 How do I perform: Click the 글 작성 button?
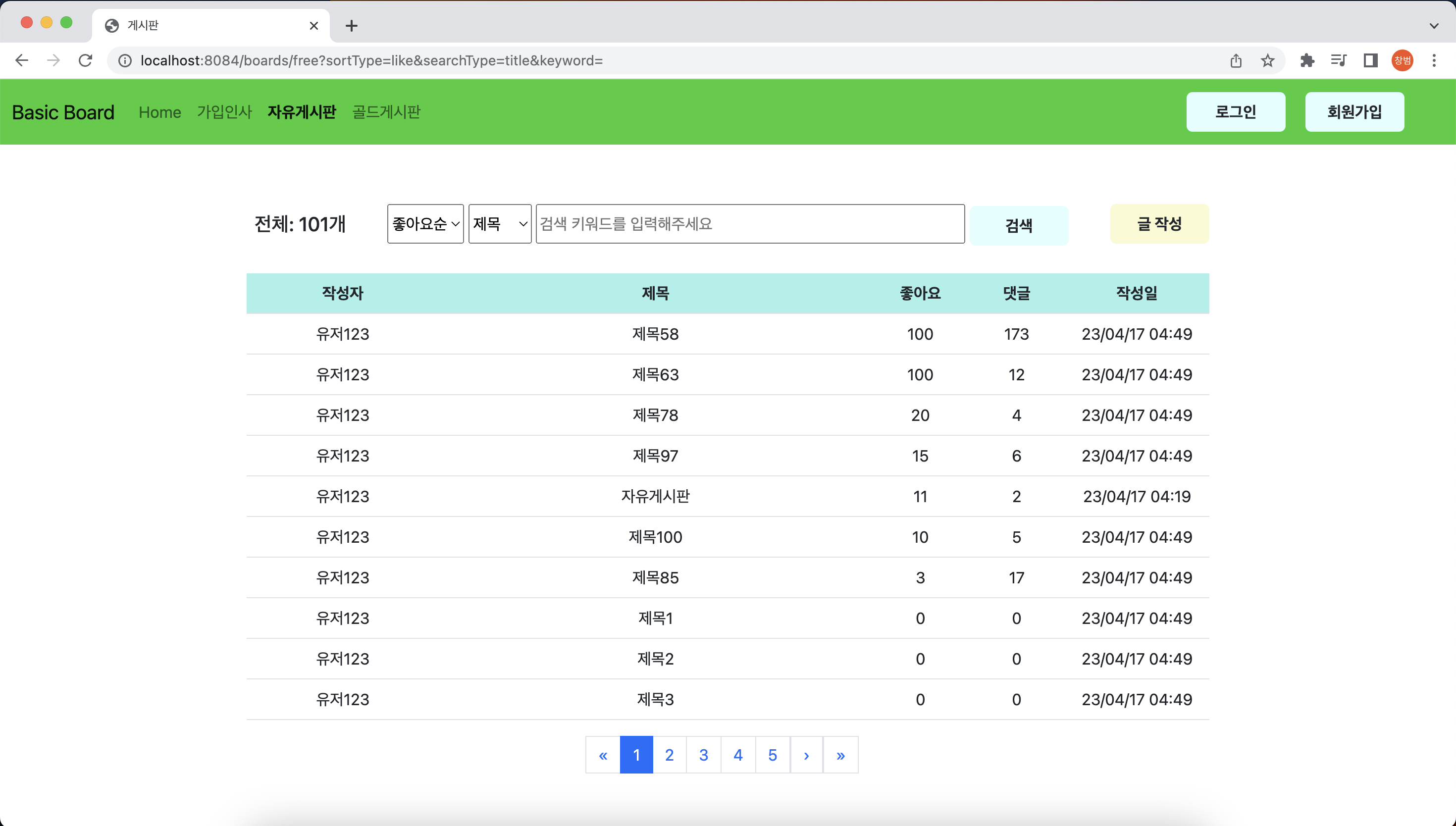1159,224
